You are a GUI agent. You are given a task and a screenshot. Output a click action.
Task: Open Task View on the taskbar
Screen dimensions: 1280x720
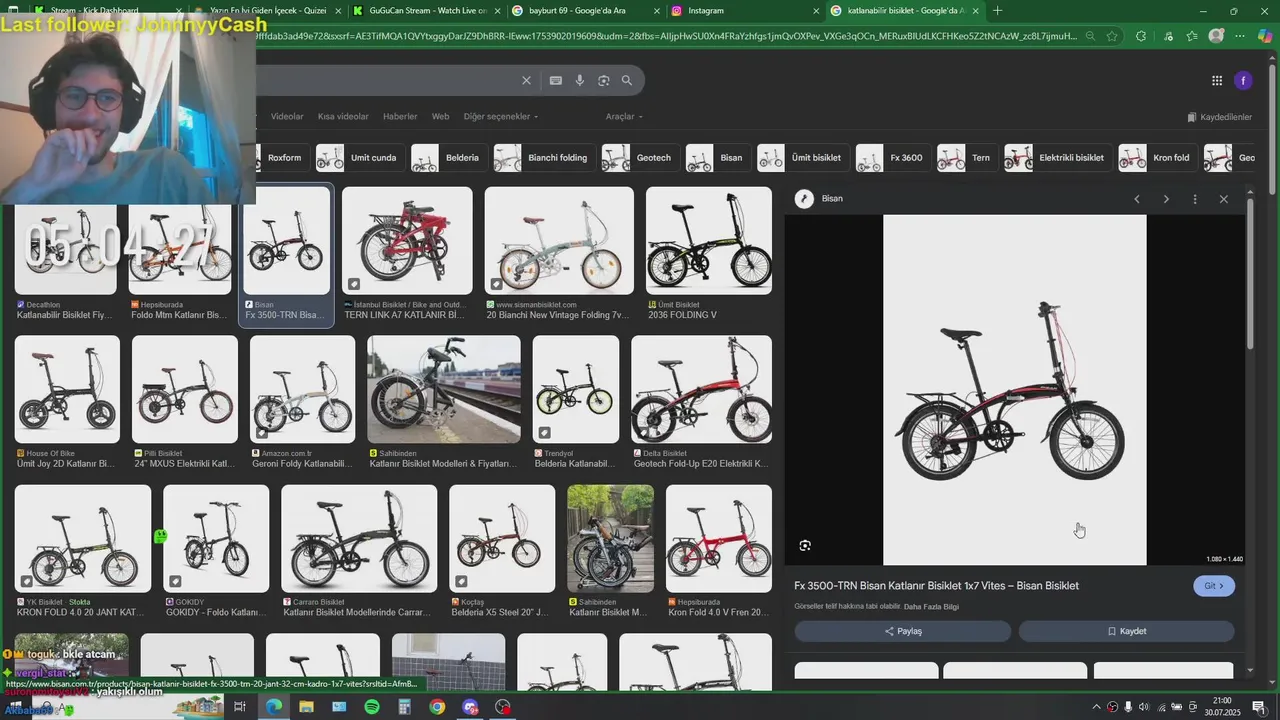tap(240, 707)
